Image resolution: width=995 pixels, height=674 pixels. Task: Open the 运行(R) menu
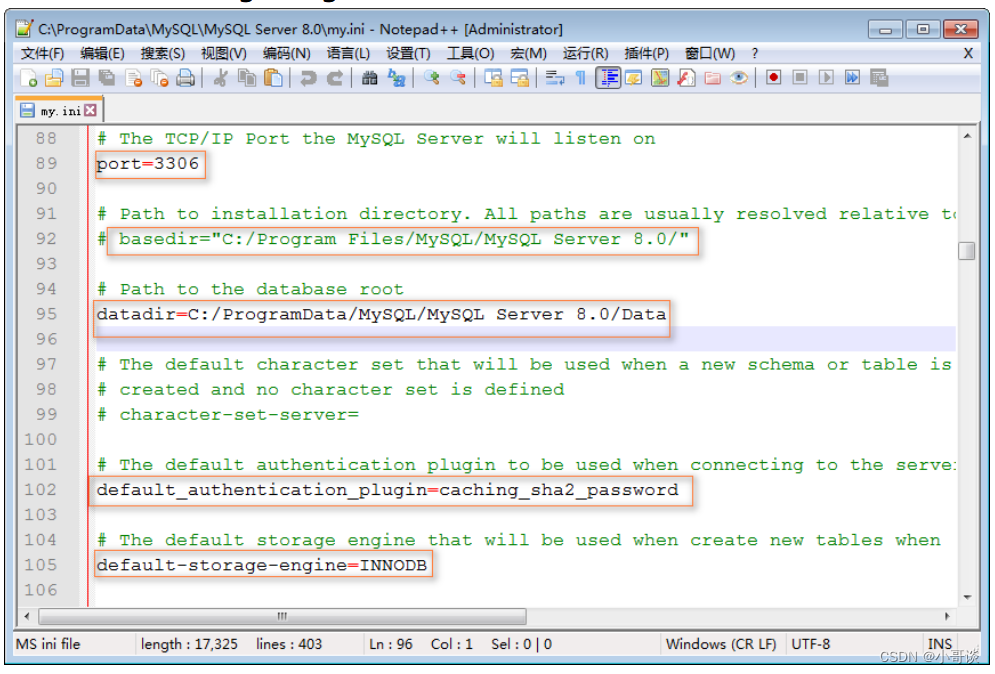[585, 53]
